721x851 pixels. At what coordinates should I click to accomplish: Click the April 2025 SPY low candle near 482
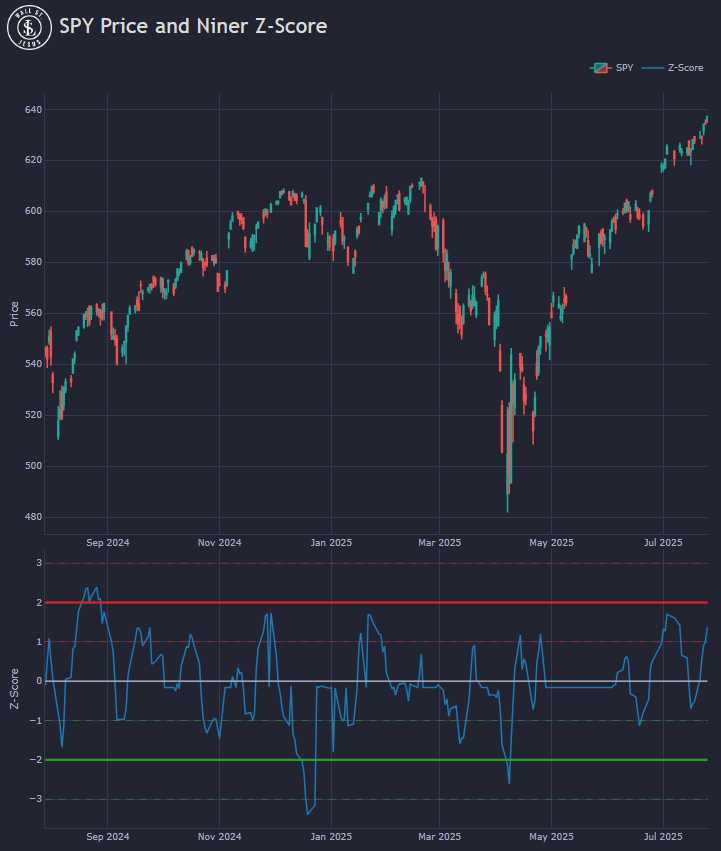[x=508, y=461]
